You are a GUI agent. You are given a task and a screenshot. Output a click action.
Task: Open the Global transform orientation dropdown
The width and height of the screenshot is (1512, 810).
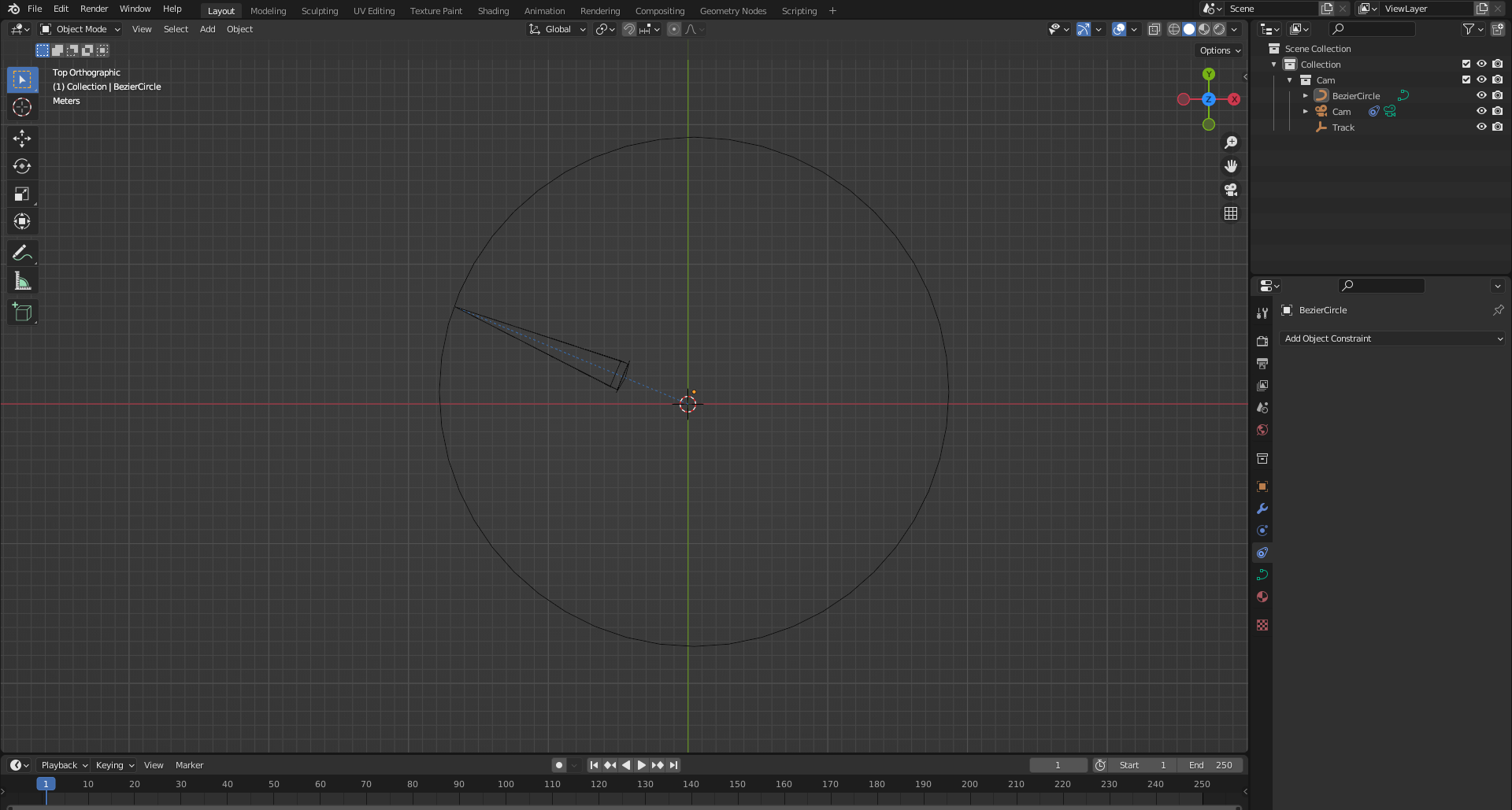click(557, 29)
